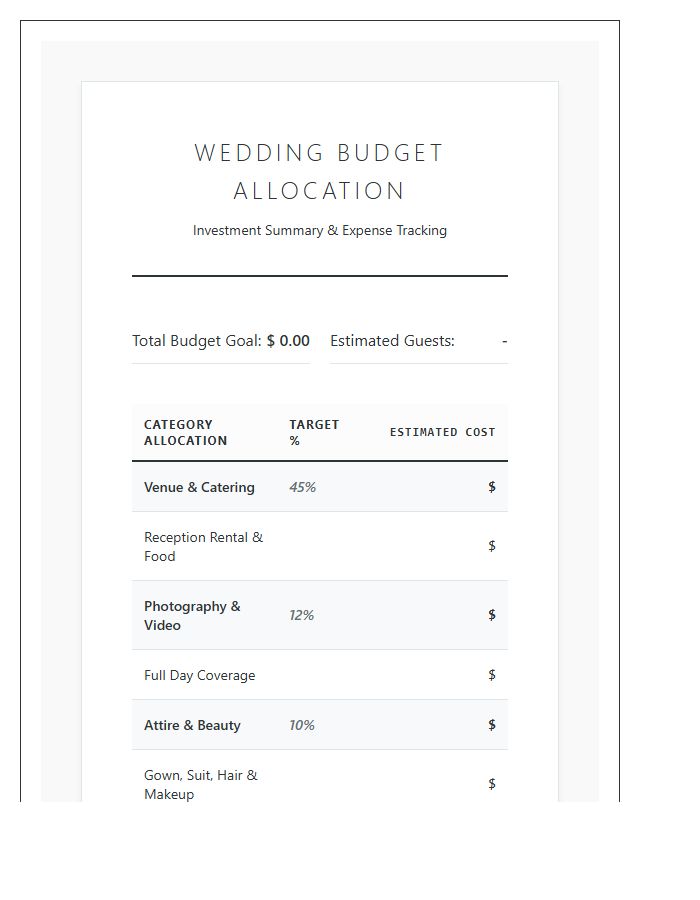
Task: Click the Attire & Beauty cost cell
Action: pos(492,724)
